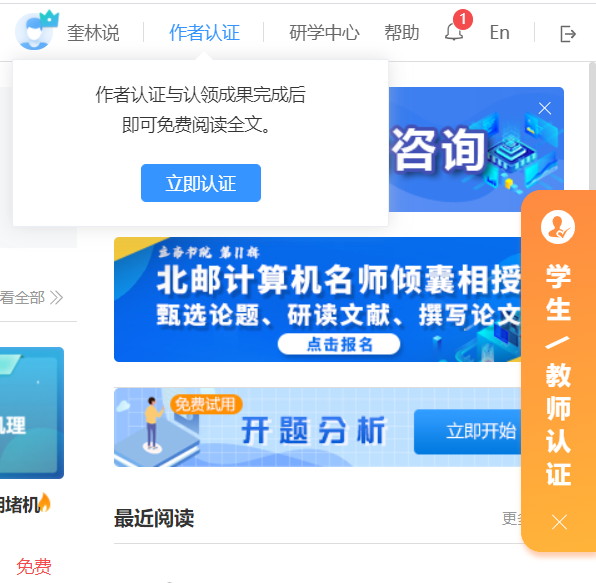Click 点击报名 on the course banner

339,344
